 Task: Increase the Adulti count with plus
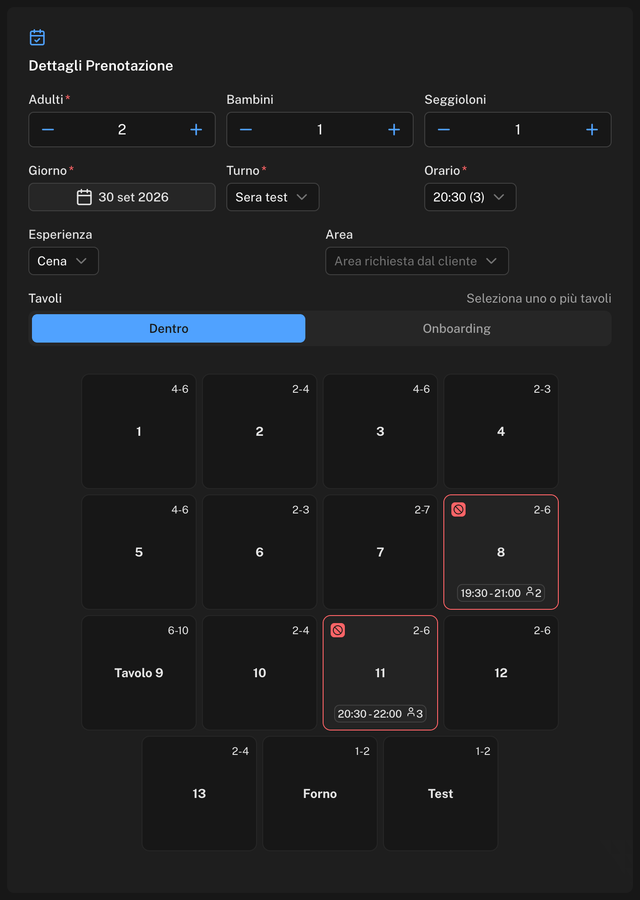coord(196,130)
